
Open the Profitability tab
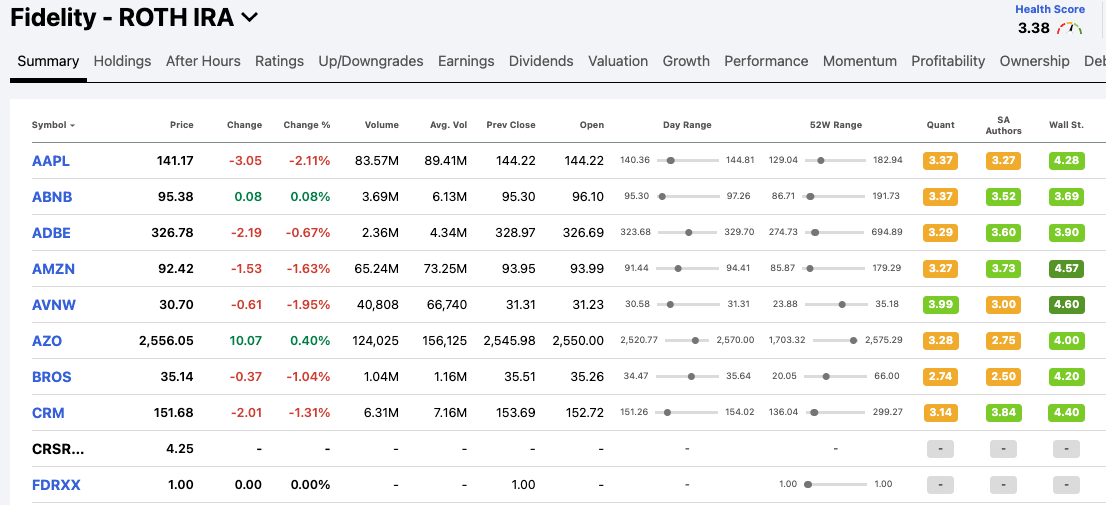click(x=948, y=61)
